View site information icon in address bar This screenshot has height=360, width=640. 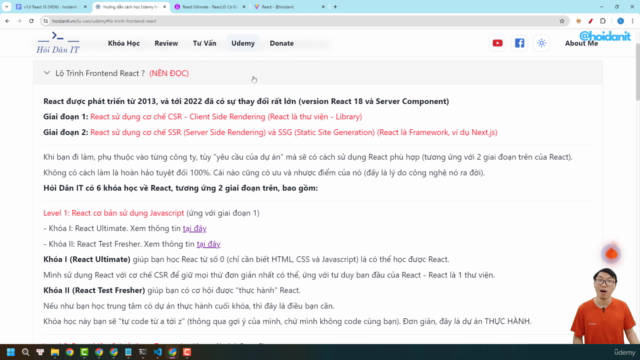click(x=46, y=21)
